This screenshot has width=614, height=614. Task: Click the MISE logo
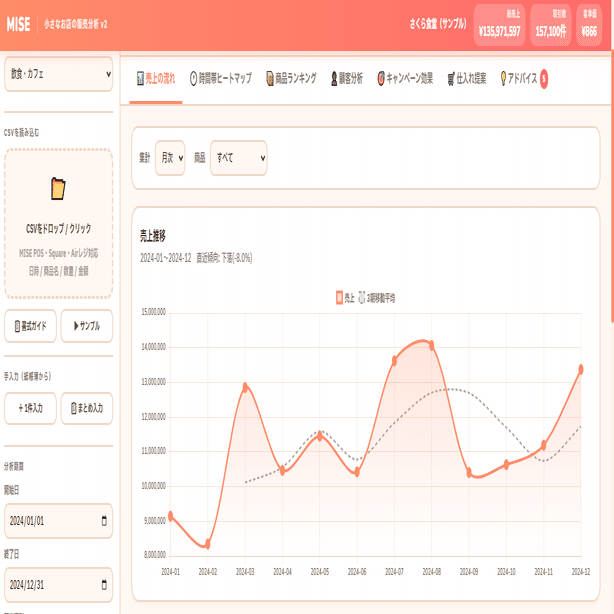tap(18, 24)
